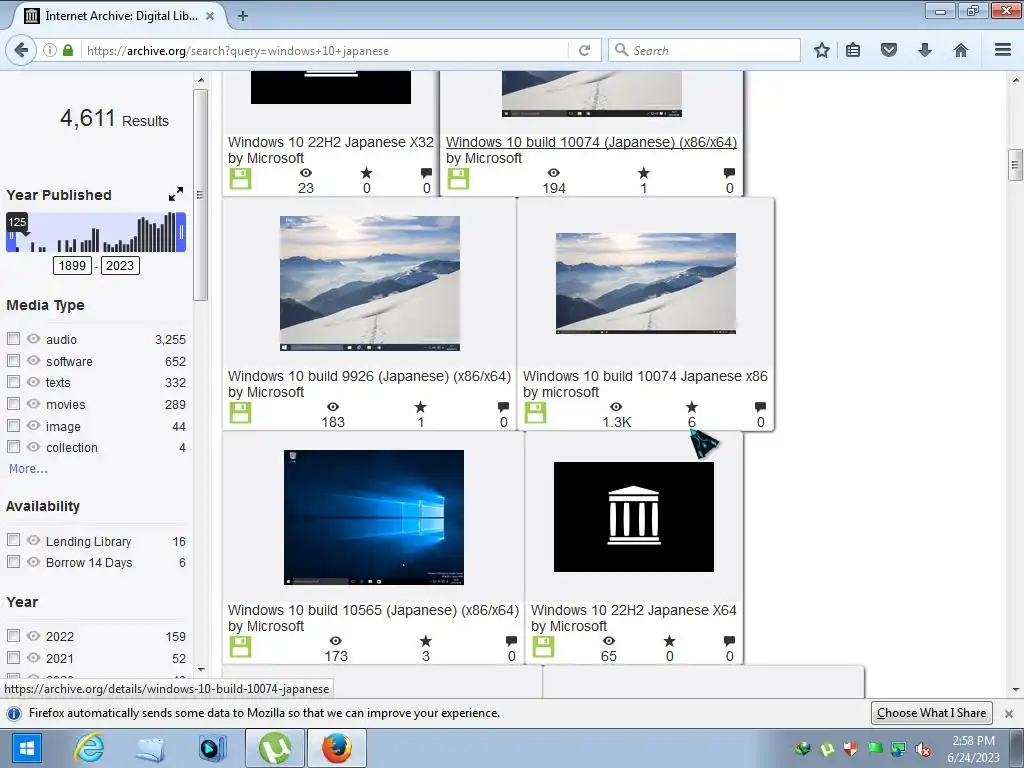This screenshot has height=768, width=1024.
Task: Check the 2022 year checkbox
Action: [x=13, y=635]
